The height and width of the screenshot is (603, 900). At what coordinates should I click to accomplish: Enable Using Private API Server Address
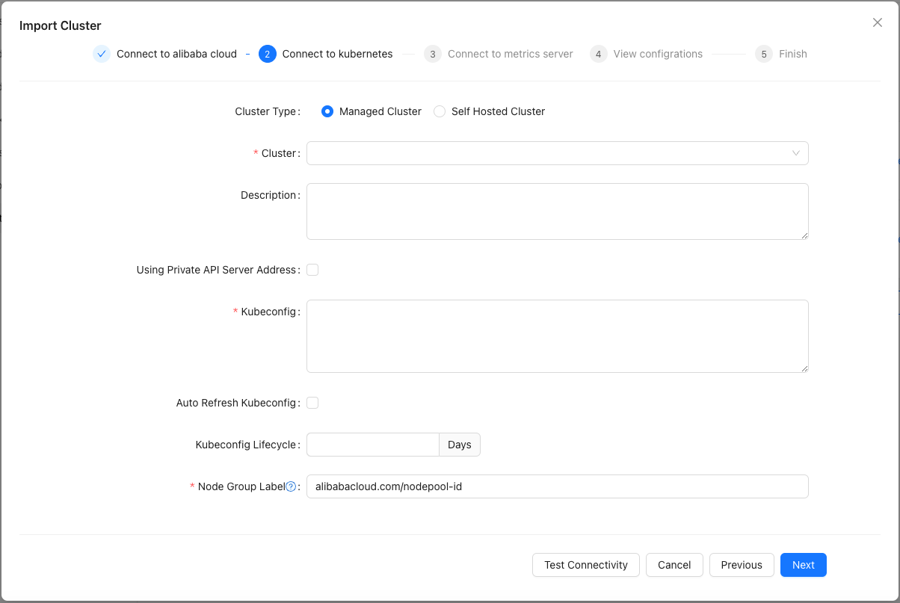pyautogui.click(x=312, y=270)
